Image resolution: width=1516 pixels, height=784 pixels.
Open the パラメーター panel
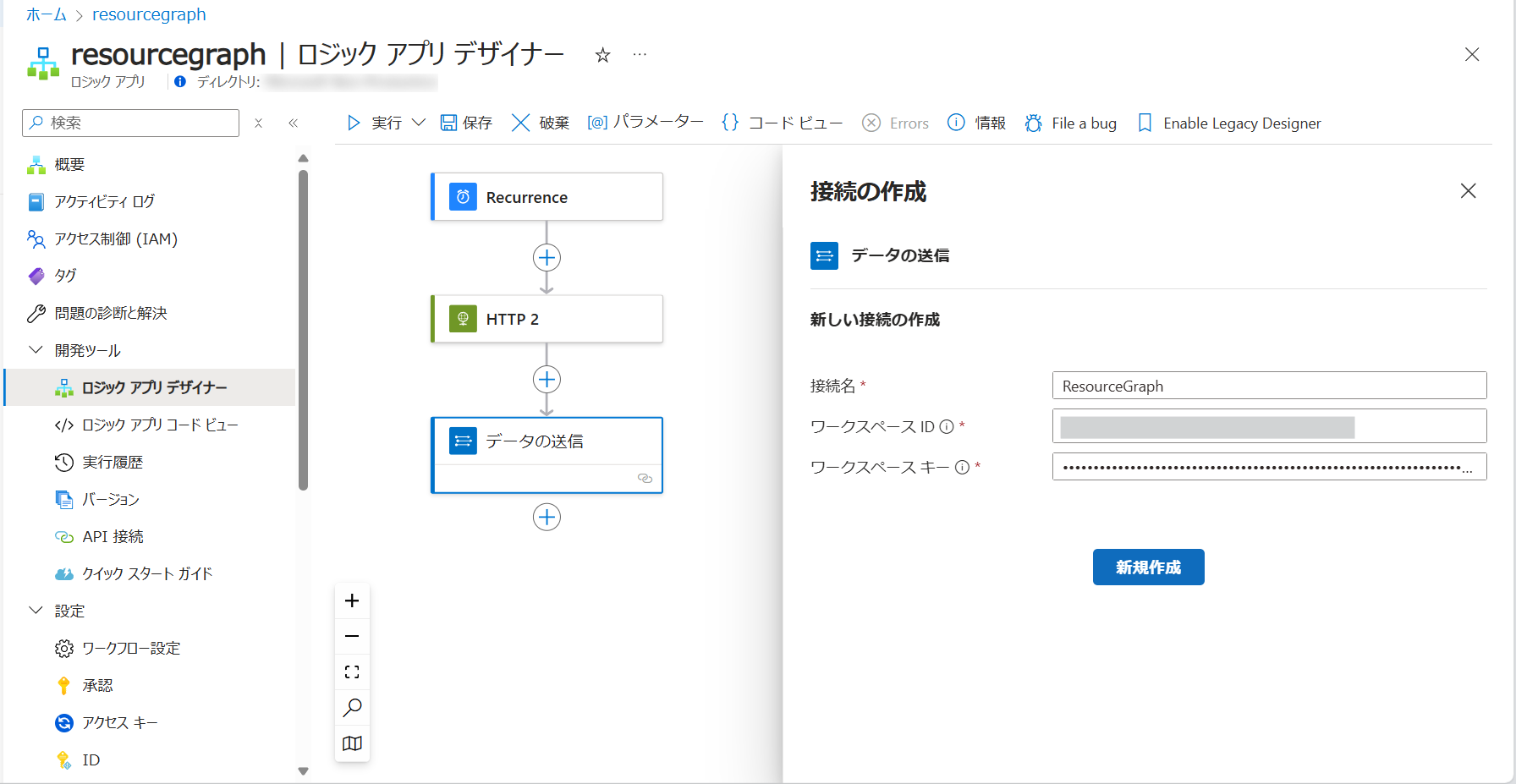[645, 123]
